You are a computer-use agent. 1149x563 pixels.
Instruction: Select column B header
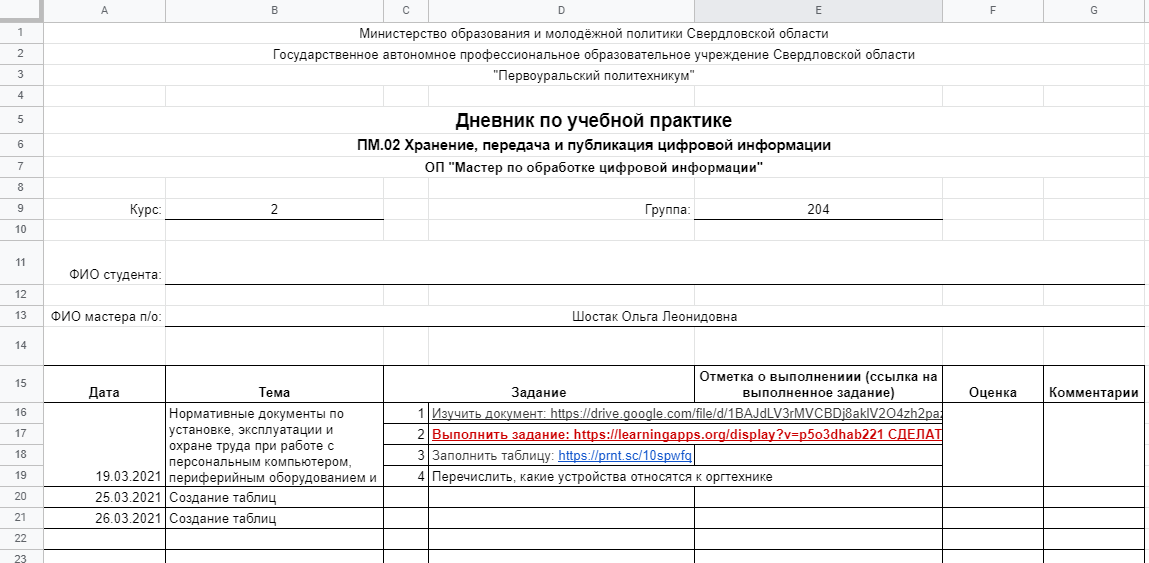275,10
